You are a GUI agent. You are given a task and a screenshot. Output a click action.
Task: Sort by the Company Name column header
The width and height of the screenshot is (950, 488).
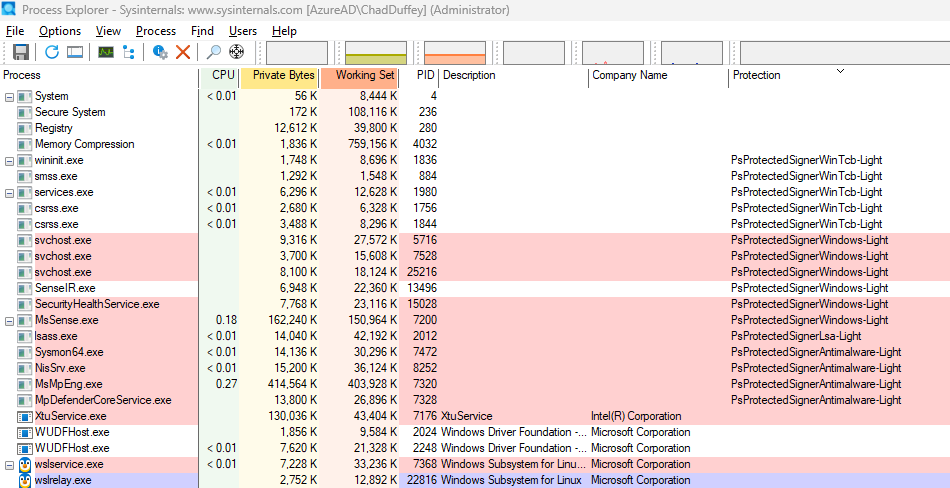click(x=658, y=75)
